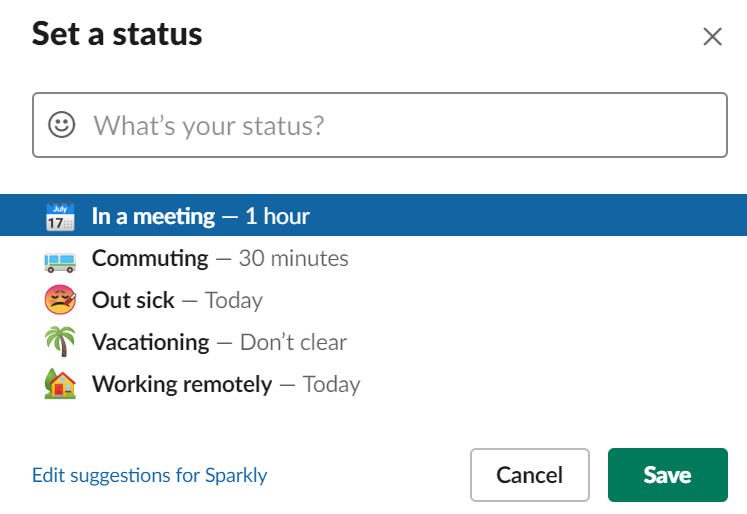The height and width of the screenshot is (514, 747).
Task: Choose the Commuting status suggestion
Action: point(374,258)
